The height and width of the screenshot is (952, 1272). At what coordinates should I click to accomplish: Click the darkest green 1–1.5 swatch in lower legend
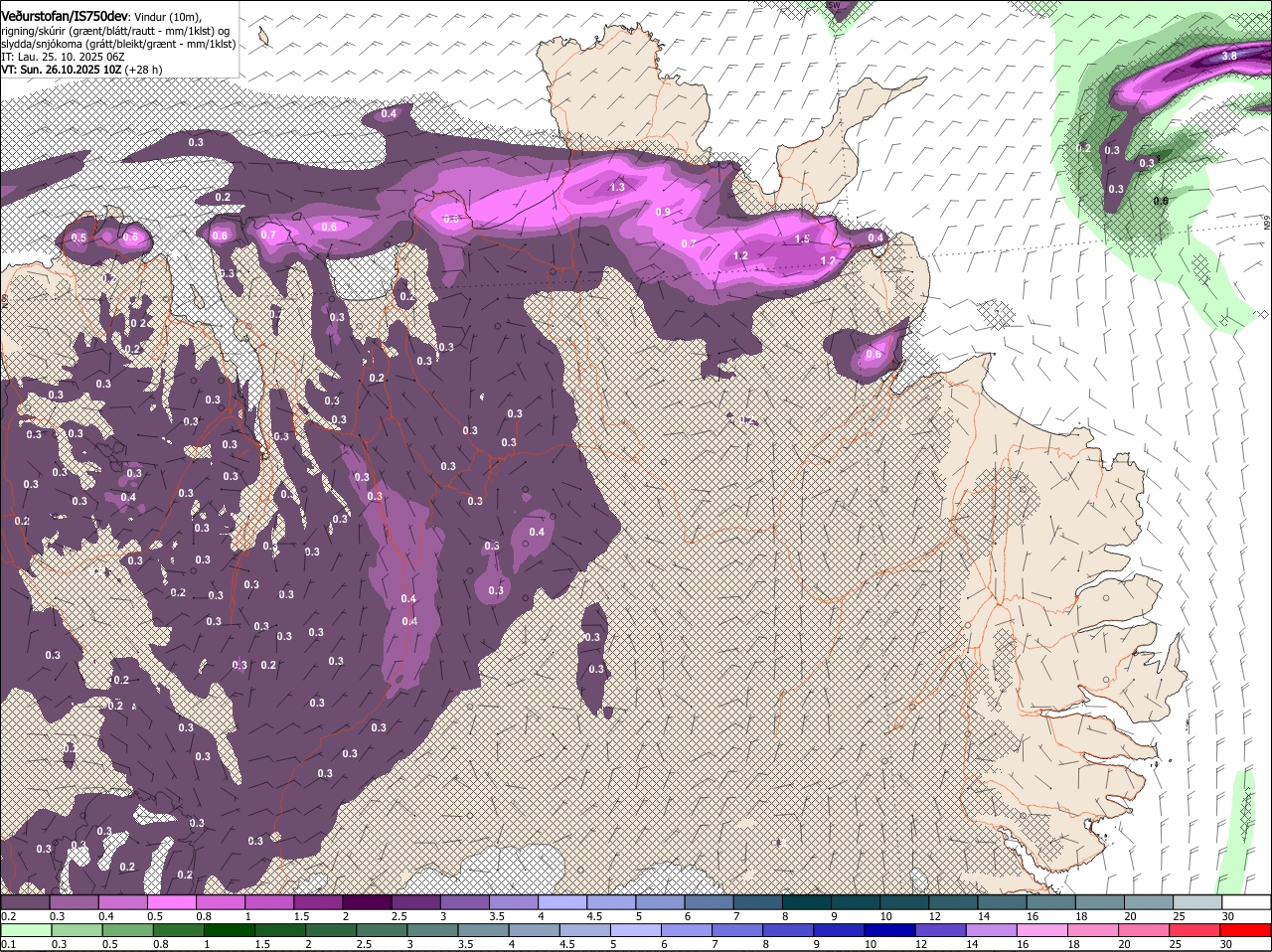click(x=229, y=930)
